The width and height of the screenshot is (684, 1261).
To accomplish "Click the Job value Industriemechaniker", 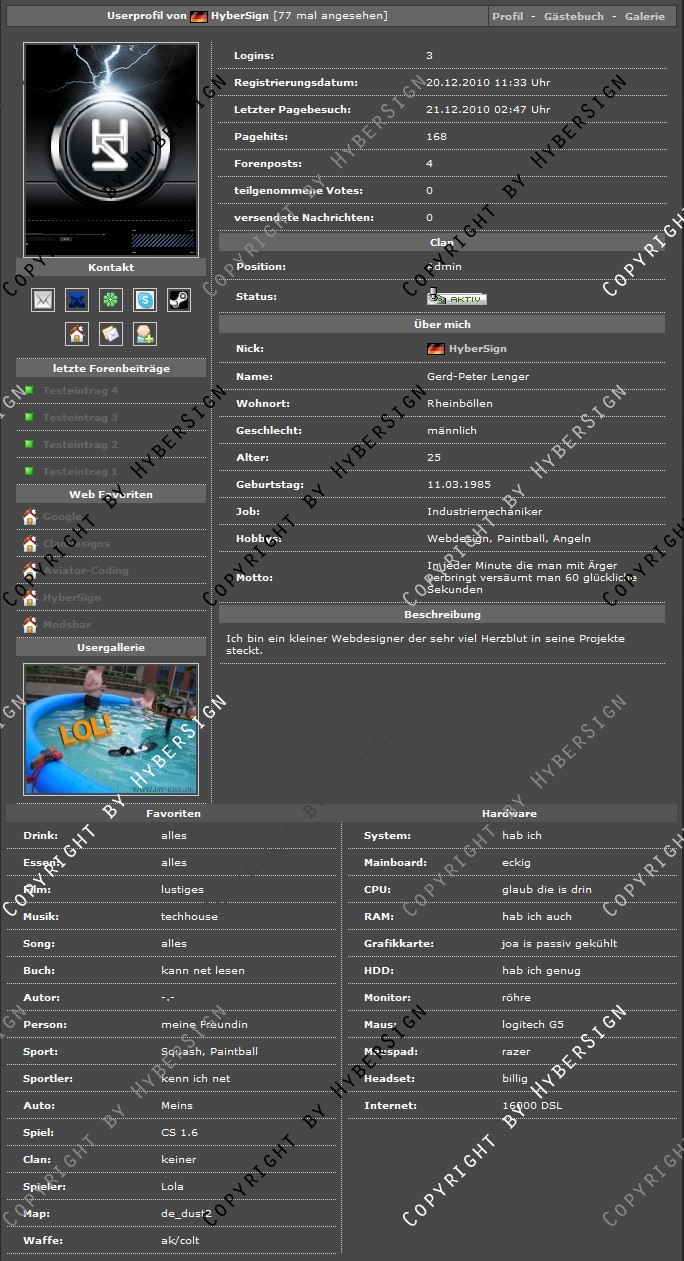I will click(484, 512).
